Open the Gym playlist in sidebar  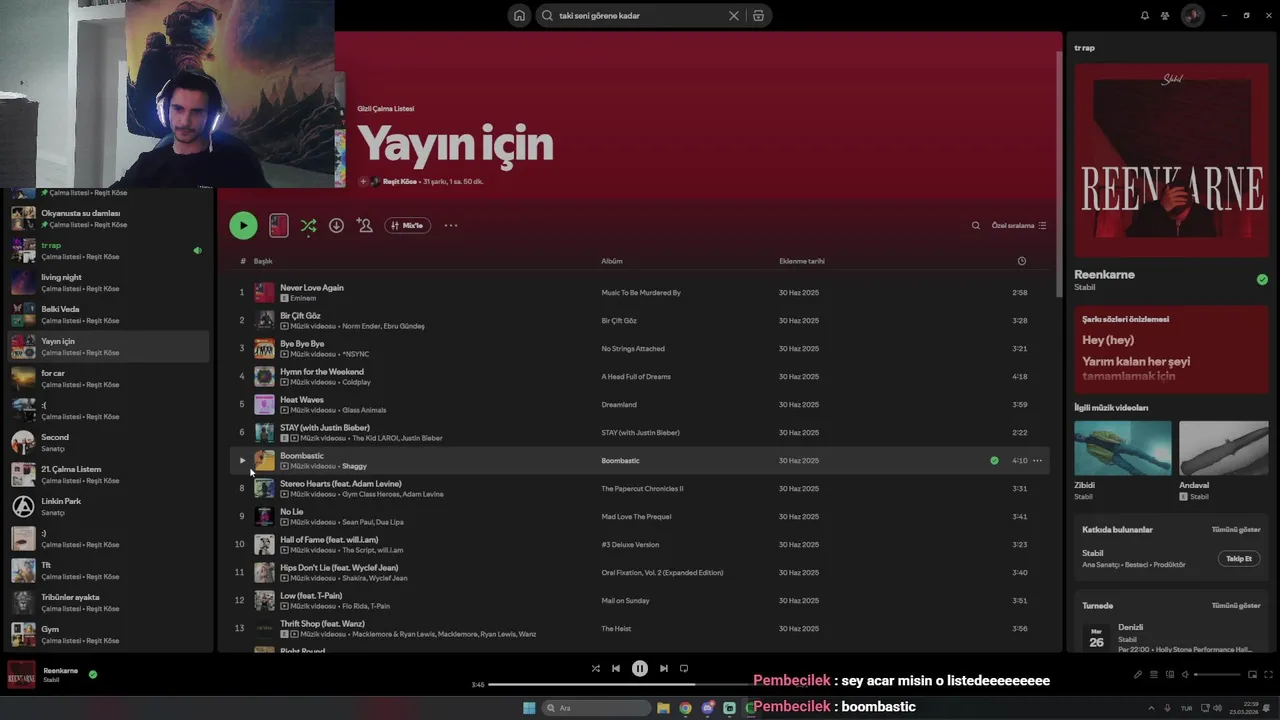[108, 634]
